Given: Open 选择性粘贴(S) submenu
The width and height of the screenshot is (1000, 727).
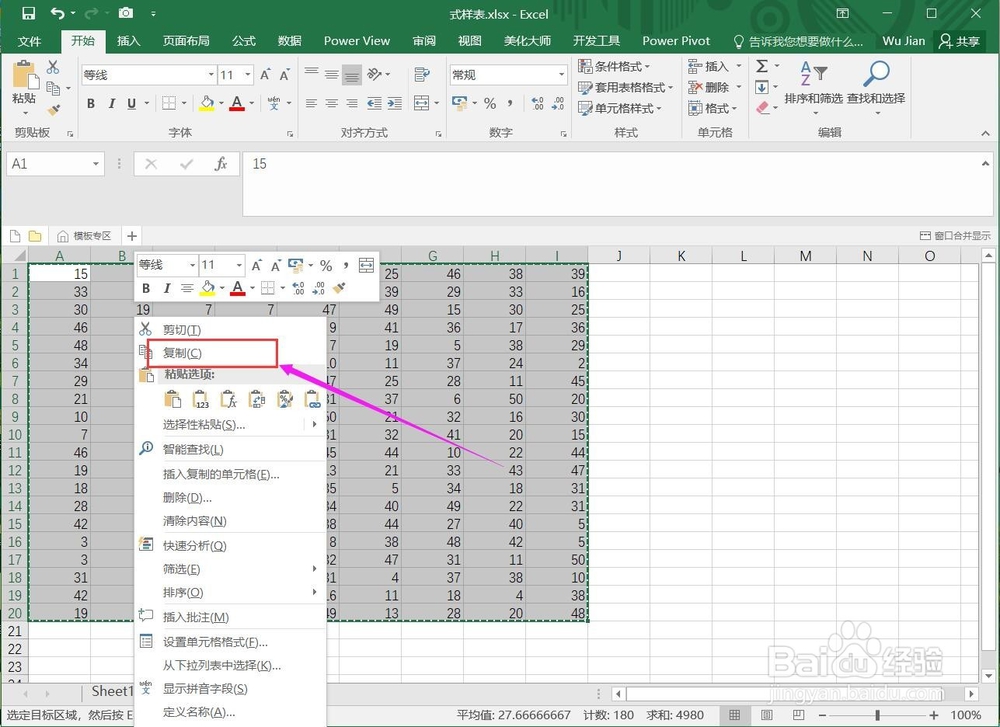Looking at the screenshot, I should (x=231, y=425).
